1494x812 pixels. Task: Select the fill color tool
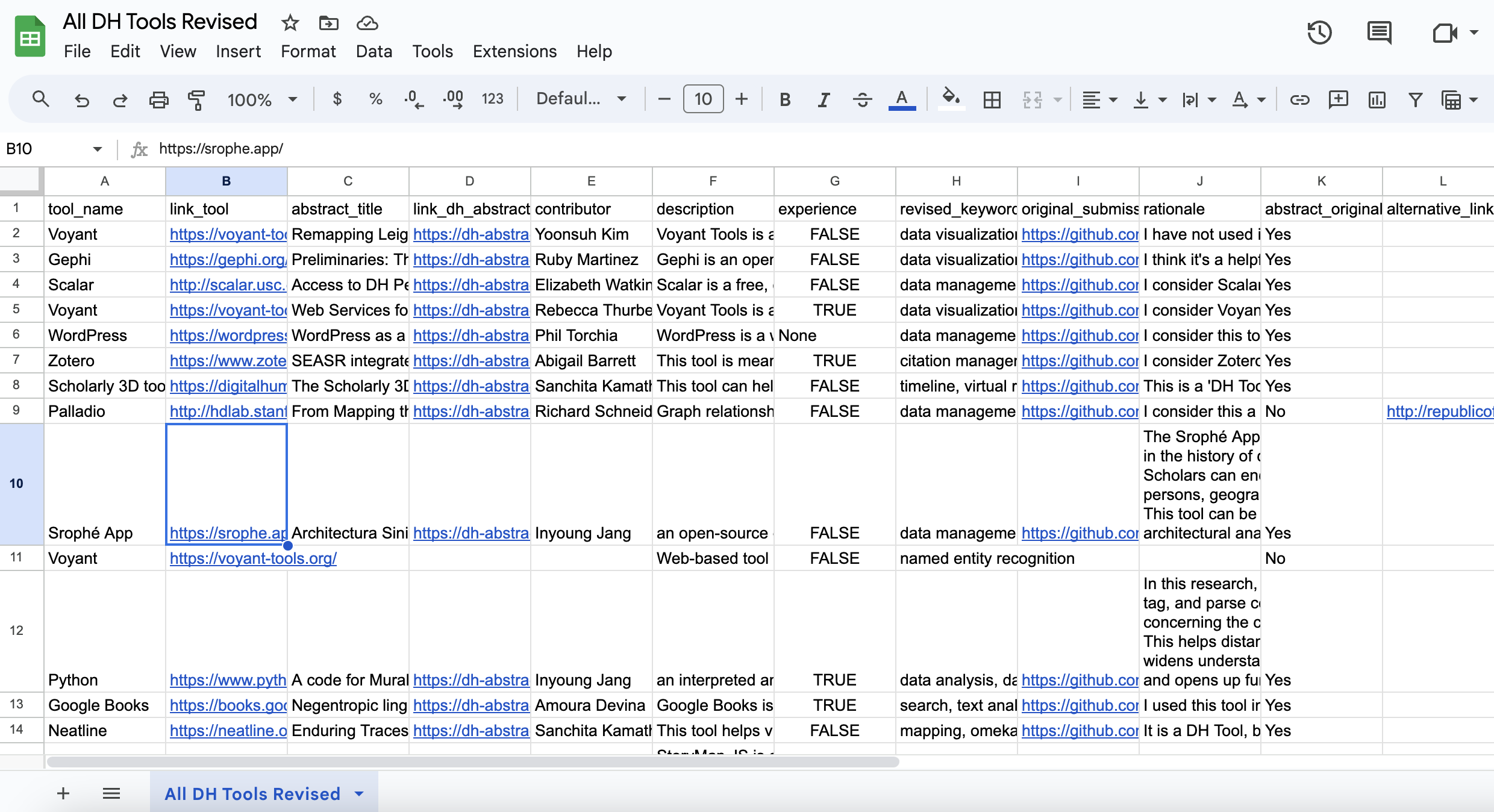pyautogui.click(x=950, y=99)
